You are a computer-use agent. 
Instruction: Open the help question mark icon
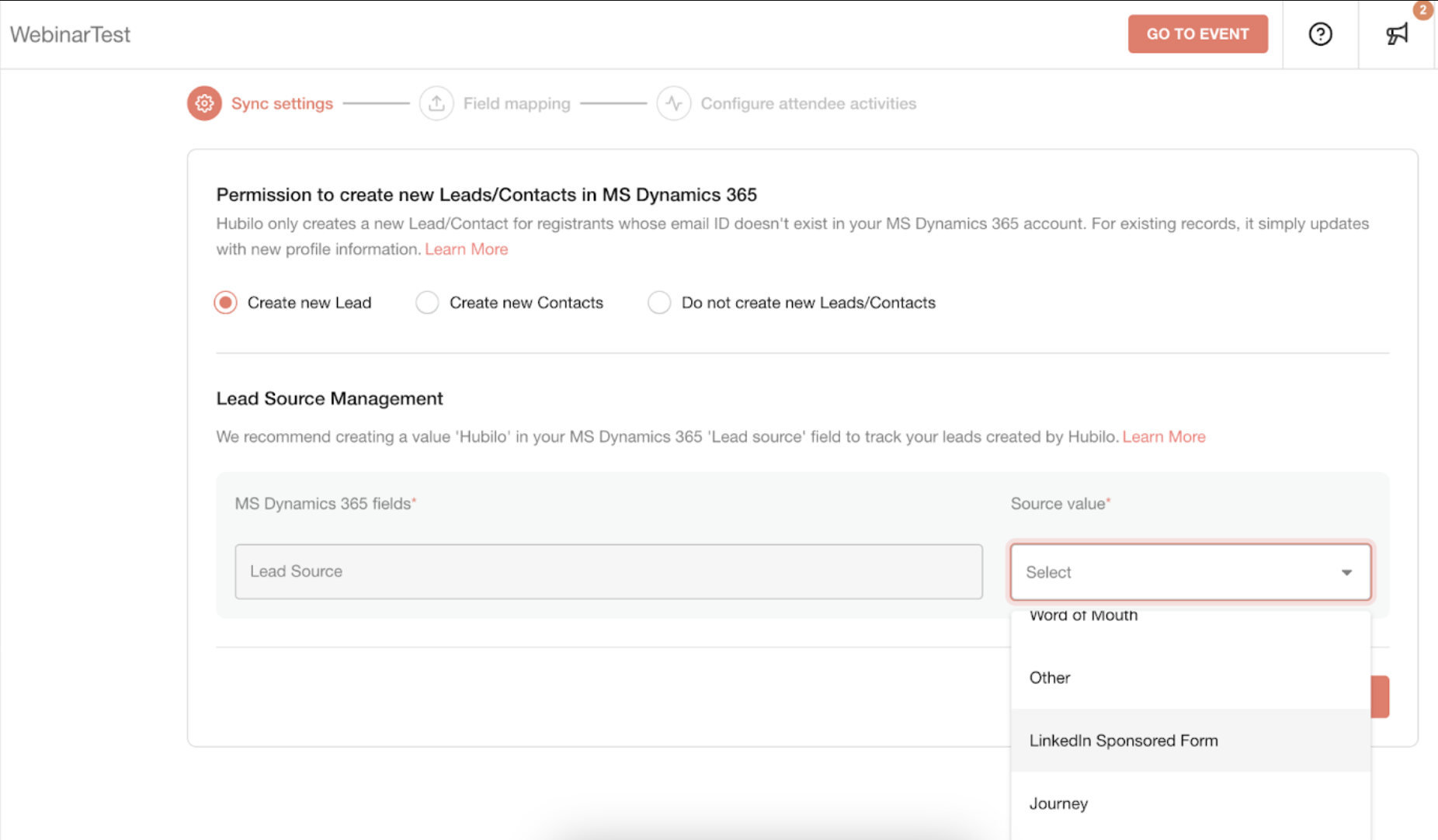1320,34
